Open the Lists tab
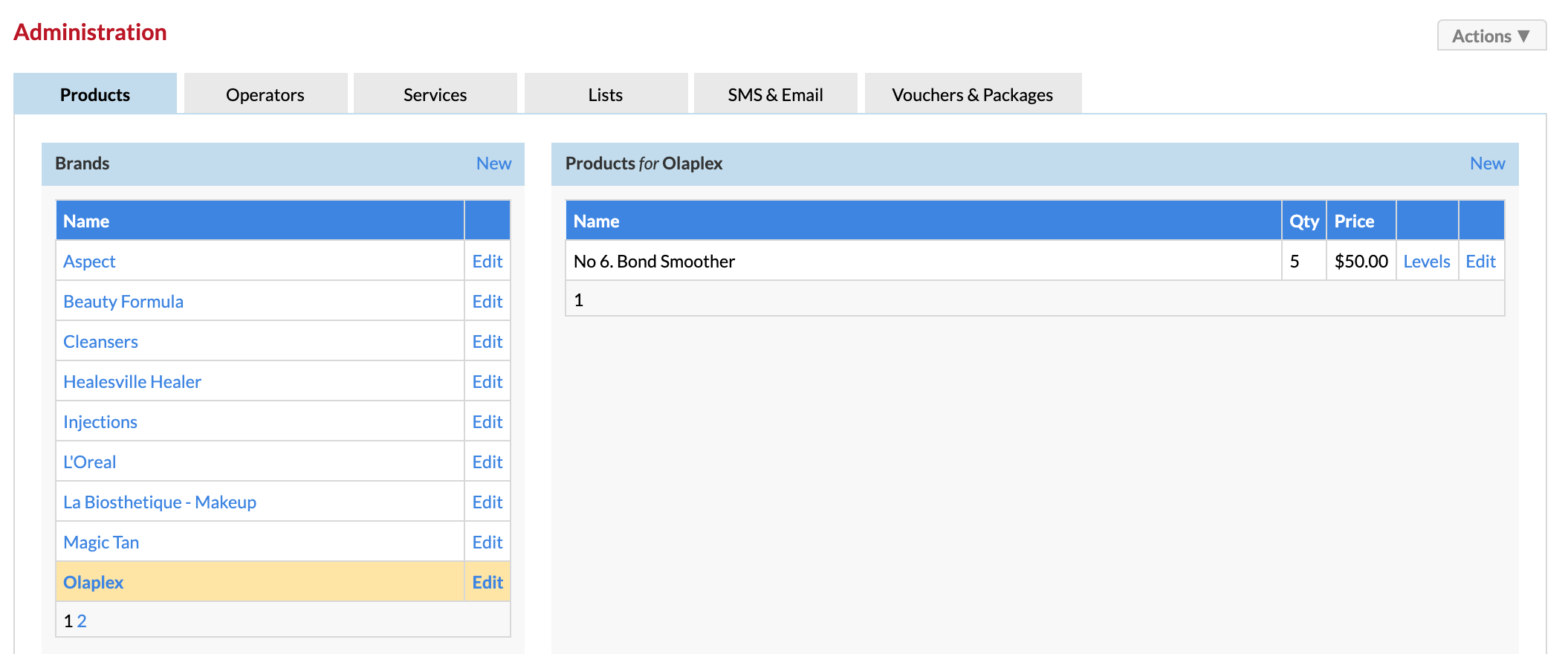The image size is (1568, 654). (x=606, y=94)
